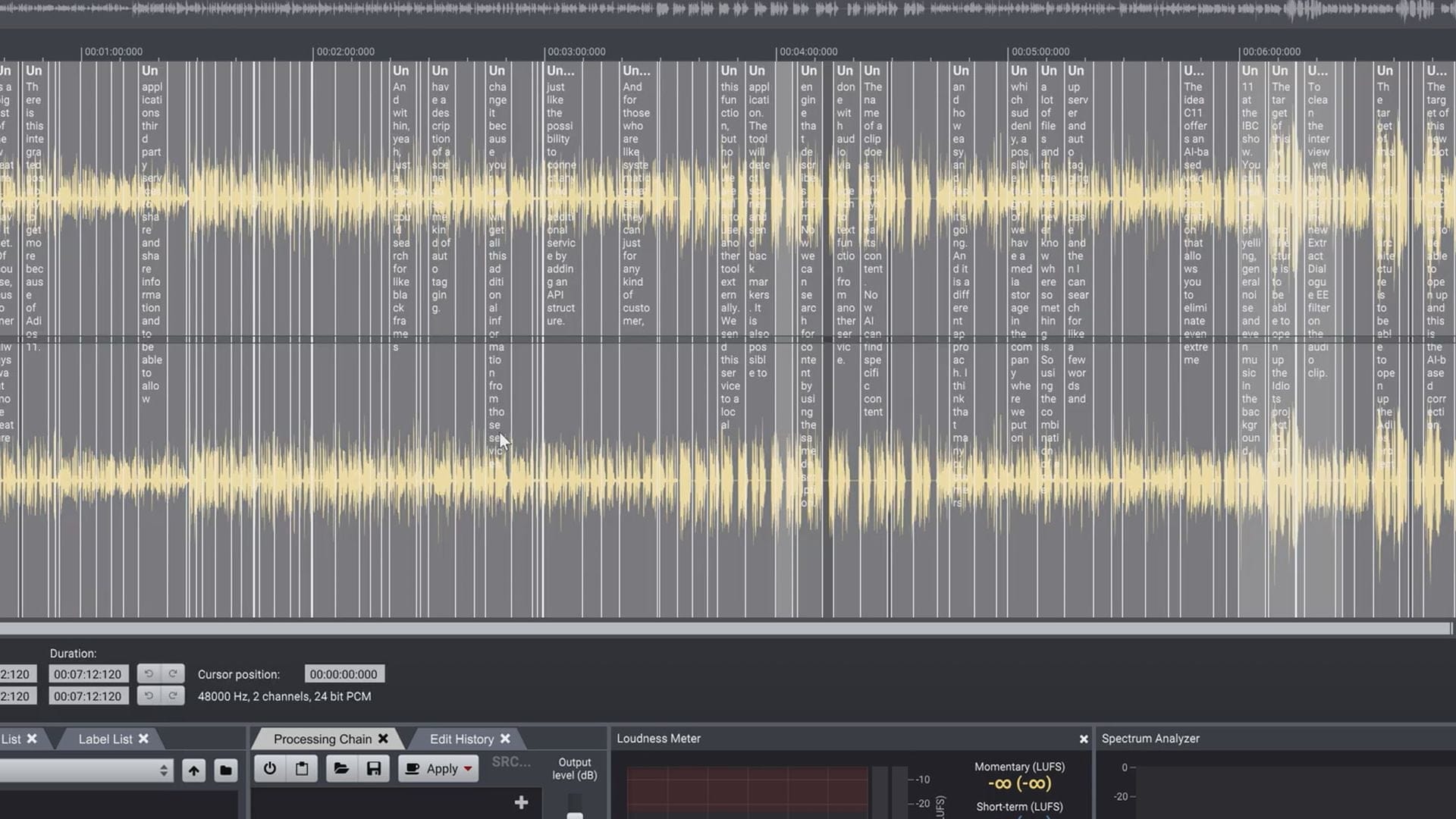Toggle the processing chain bypass power button

click(269, 768)
